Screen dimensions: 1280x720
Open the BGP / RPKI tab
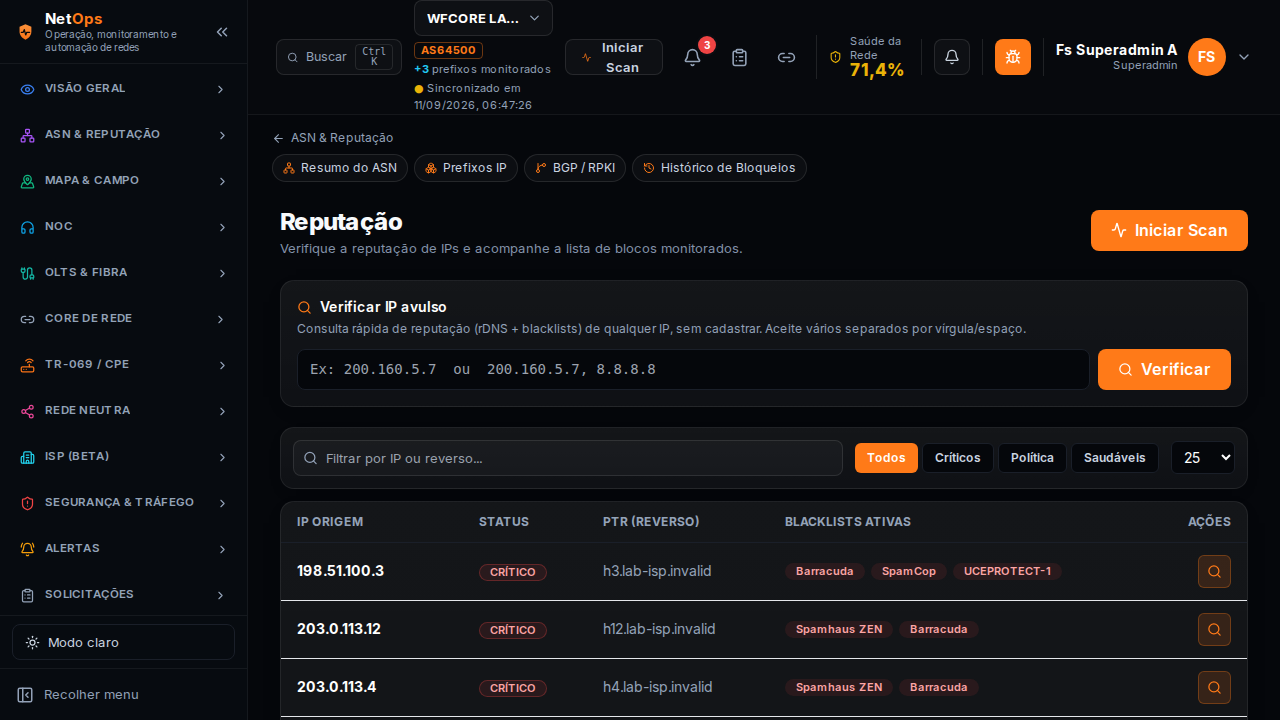tap(575, 168)
